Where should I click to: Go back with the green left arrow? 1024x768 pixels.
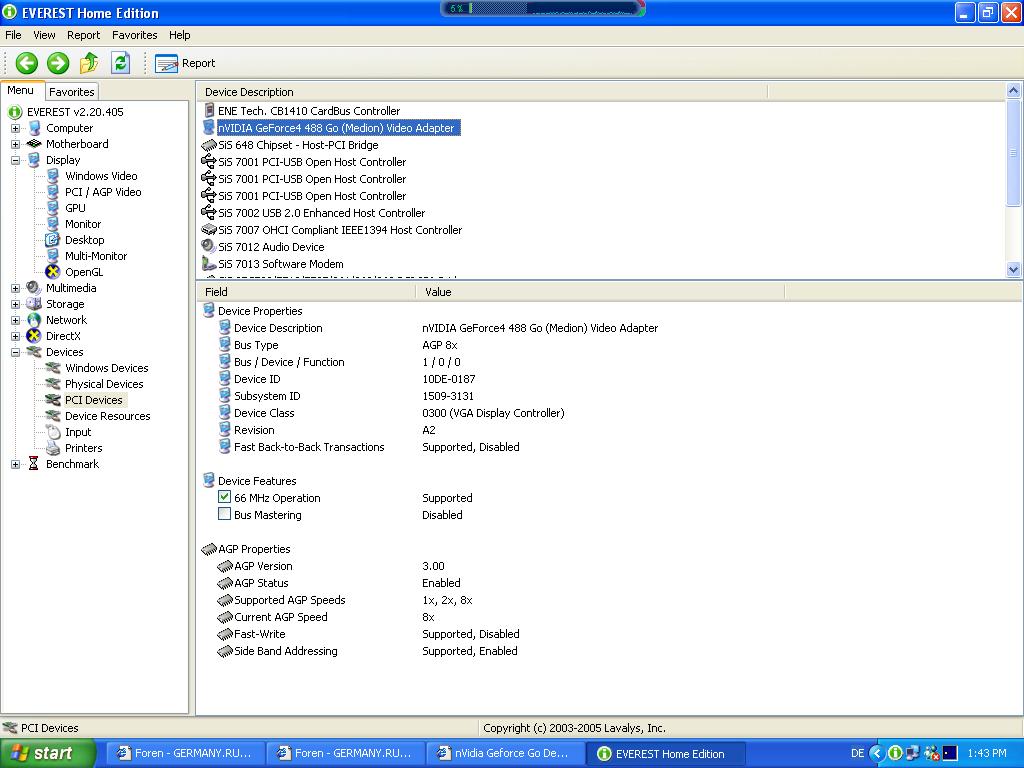27,63
